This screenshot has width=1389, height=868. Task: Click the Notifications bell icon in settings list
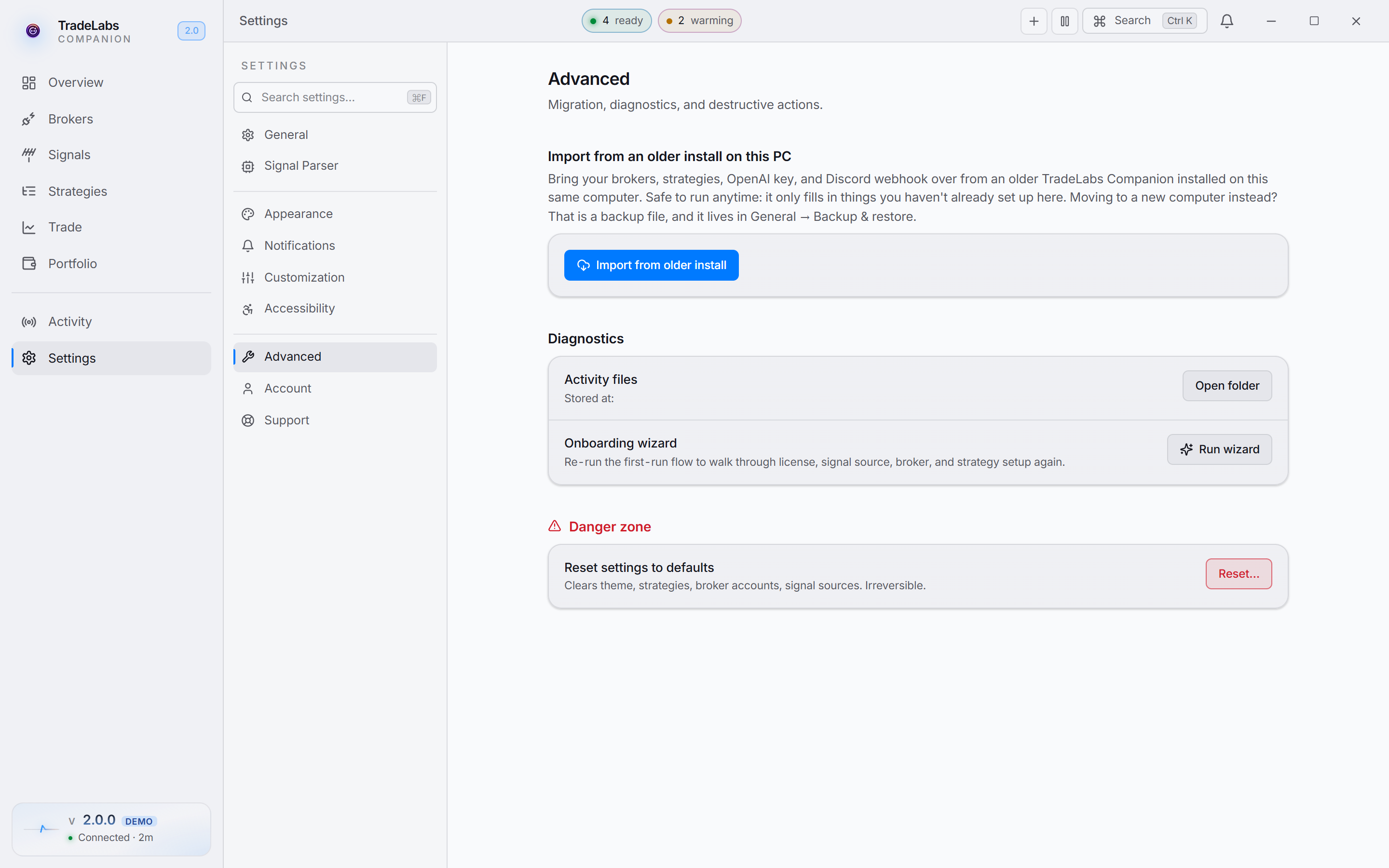tap(248, 246)
